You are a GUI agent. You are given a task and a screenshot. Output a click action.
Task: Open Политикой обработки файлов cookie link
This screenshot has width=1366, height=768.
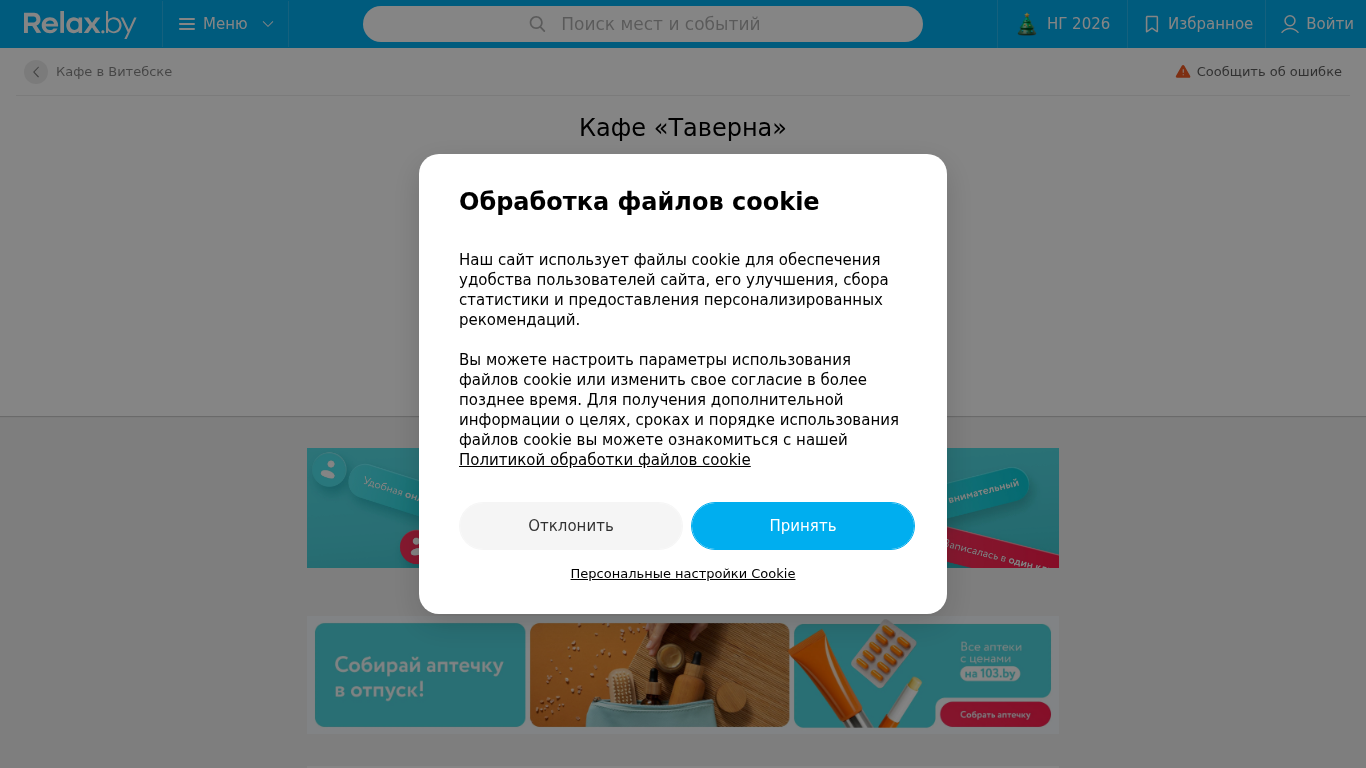[605, 460]
